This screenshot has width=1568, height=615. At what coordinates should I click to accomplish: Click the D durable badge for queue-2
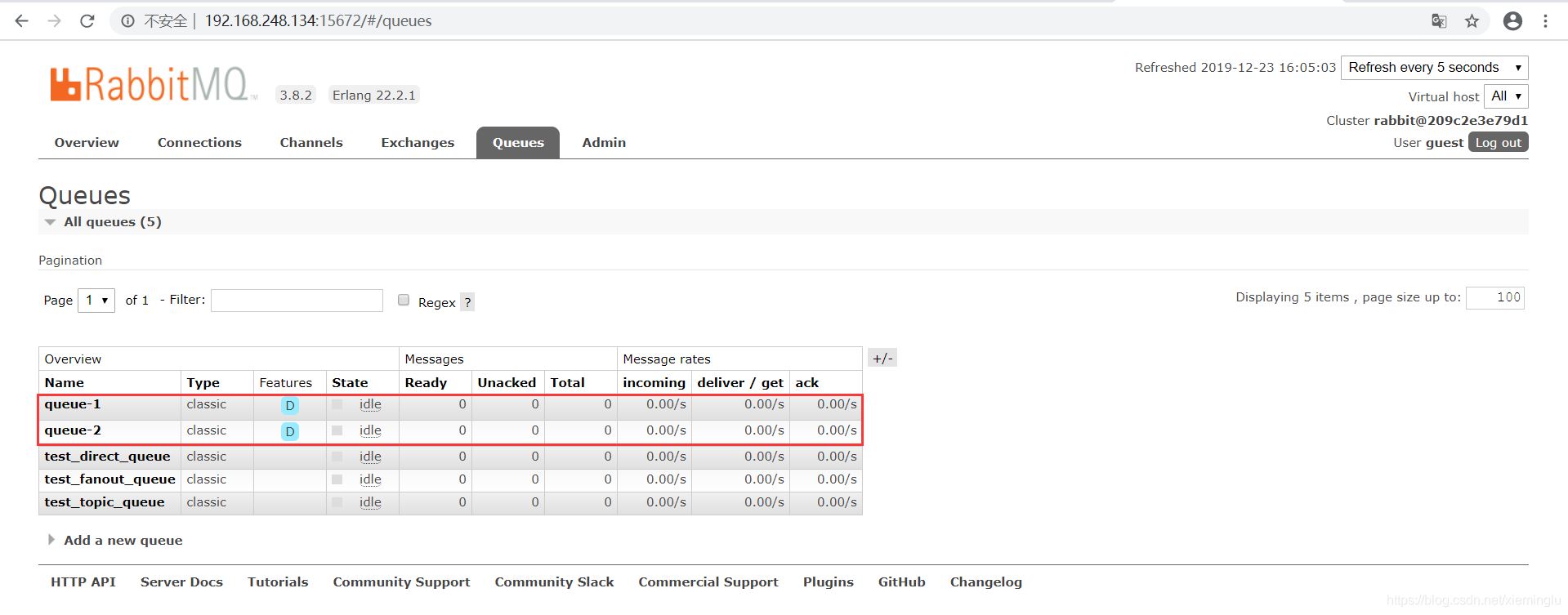(x=290, y=431)
